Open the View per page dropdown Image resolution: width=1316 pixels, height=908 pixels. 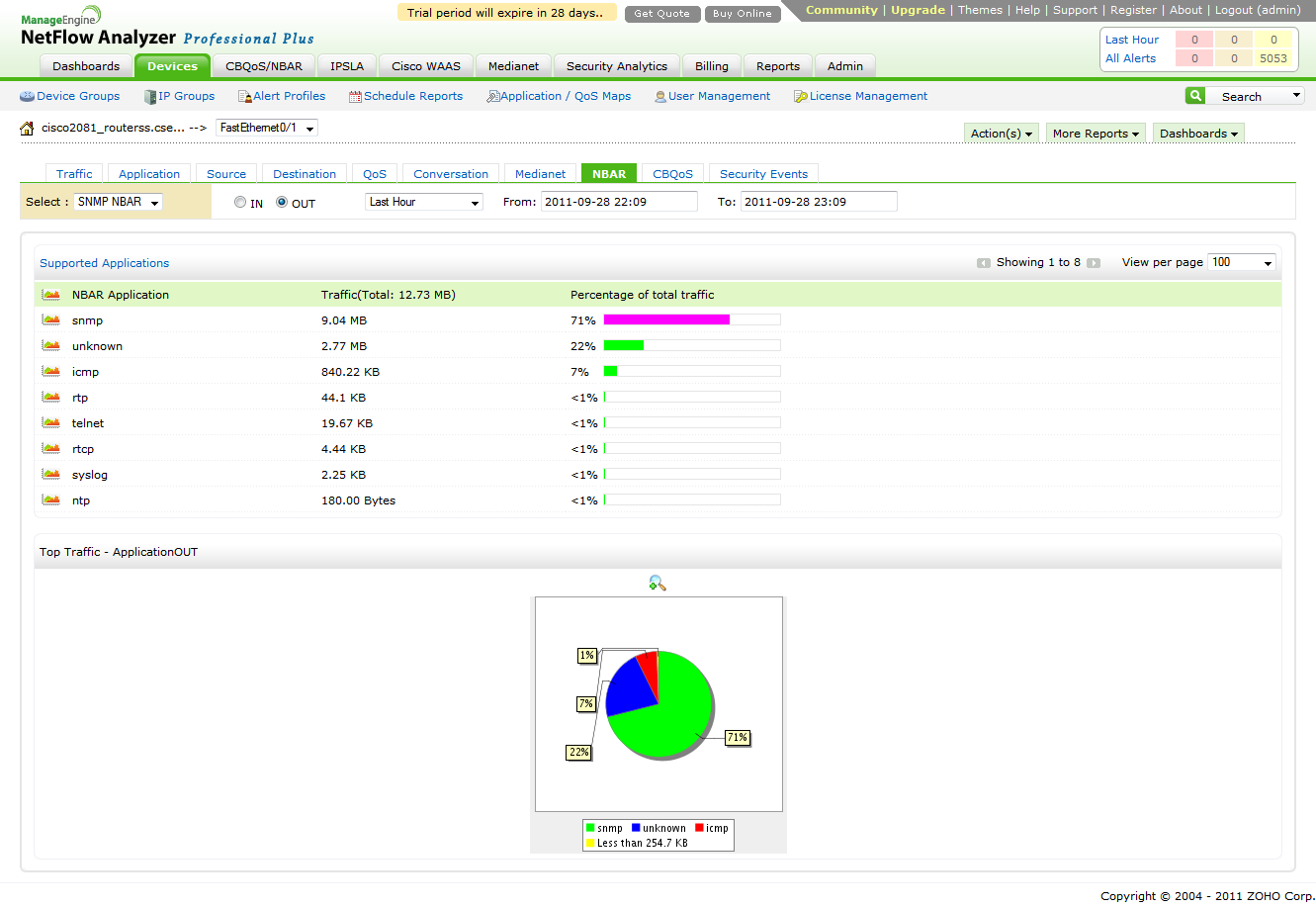point(1242,262)
